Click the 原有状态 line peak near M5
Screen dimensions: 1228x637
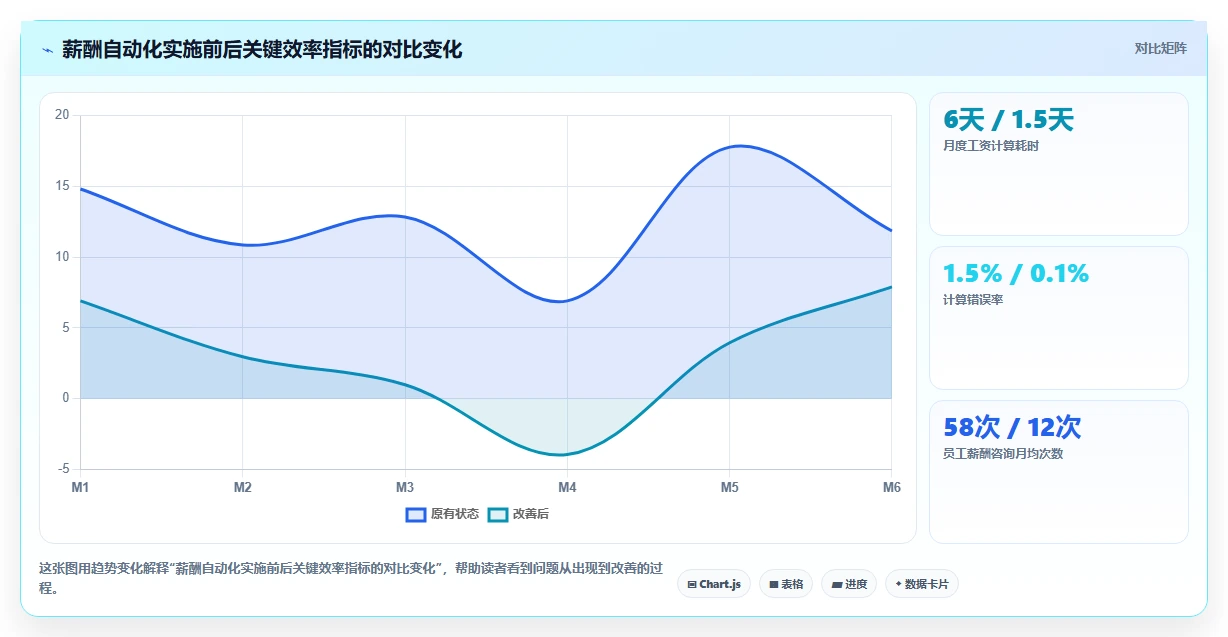point(738,146)
